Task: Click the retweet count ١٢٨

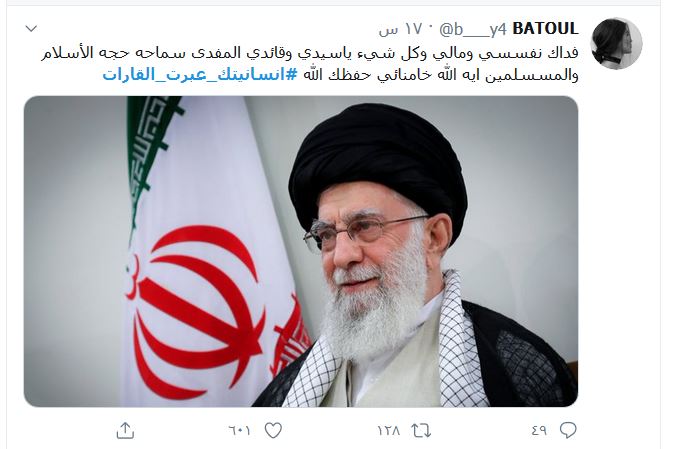Action: (x=388, y=430)
